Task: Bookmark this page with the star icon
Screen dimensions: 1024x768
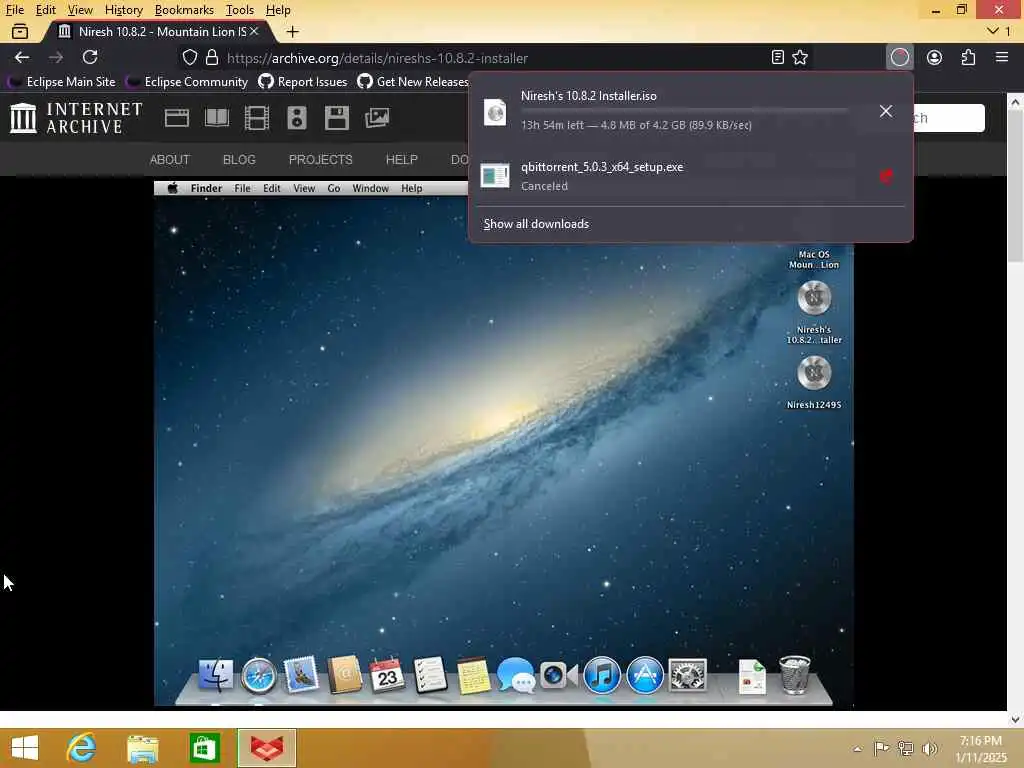Action: coord(800,57)
